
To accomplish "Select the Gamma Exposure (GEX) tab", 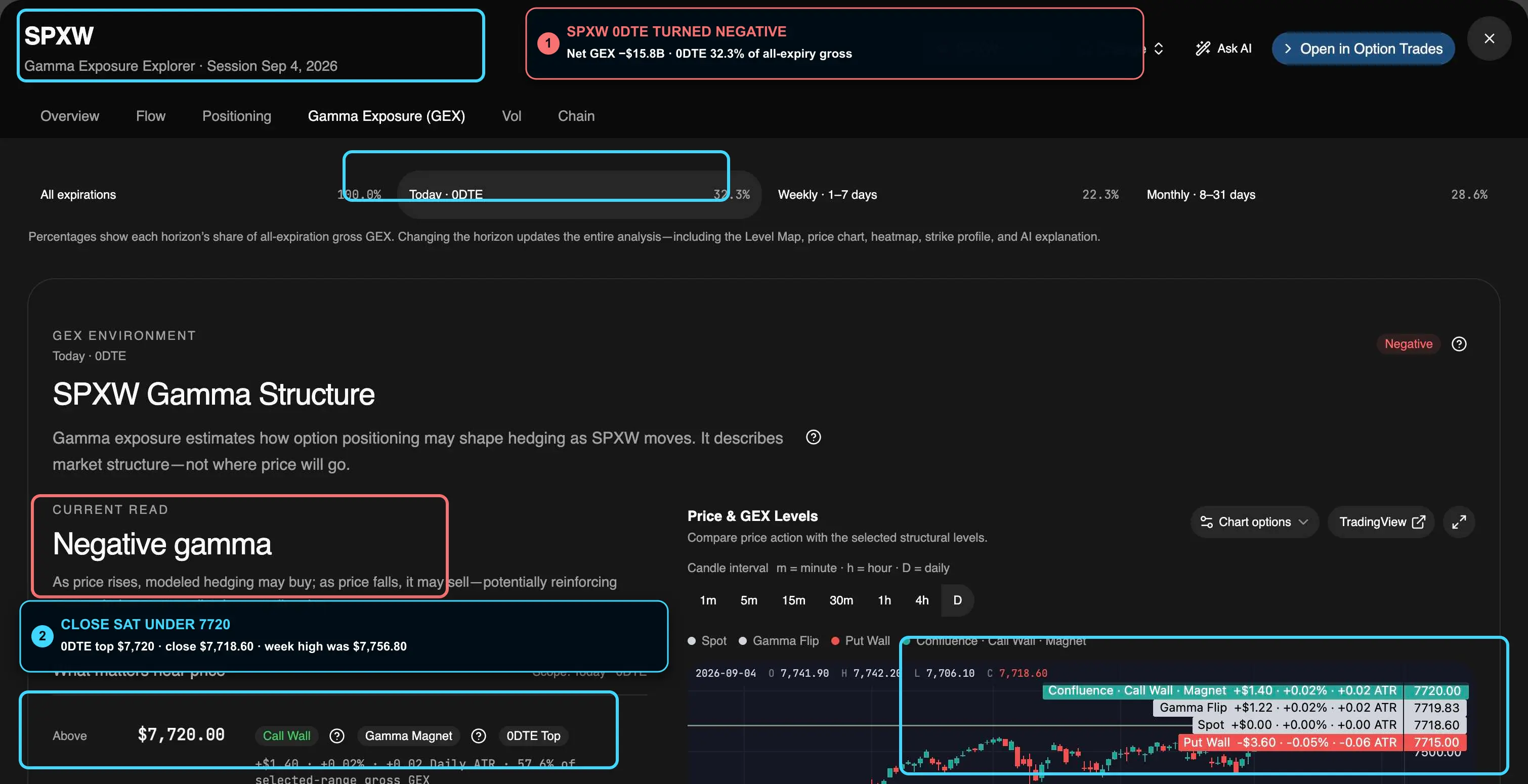I will point(386,116).
